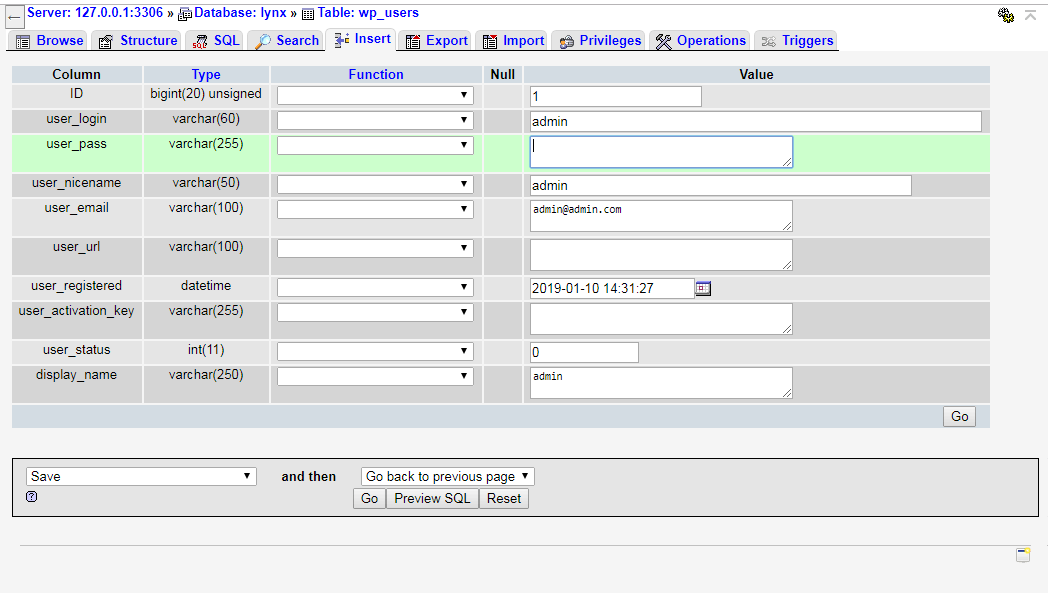Click the 'Null' column header
Viewport: 1048px width, 593px height.
503,74
